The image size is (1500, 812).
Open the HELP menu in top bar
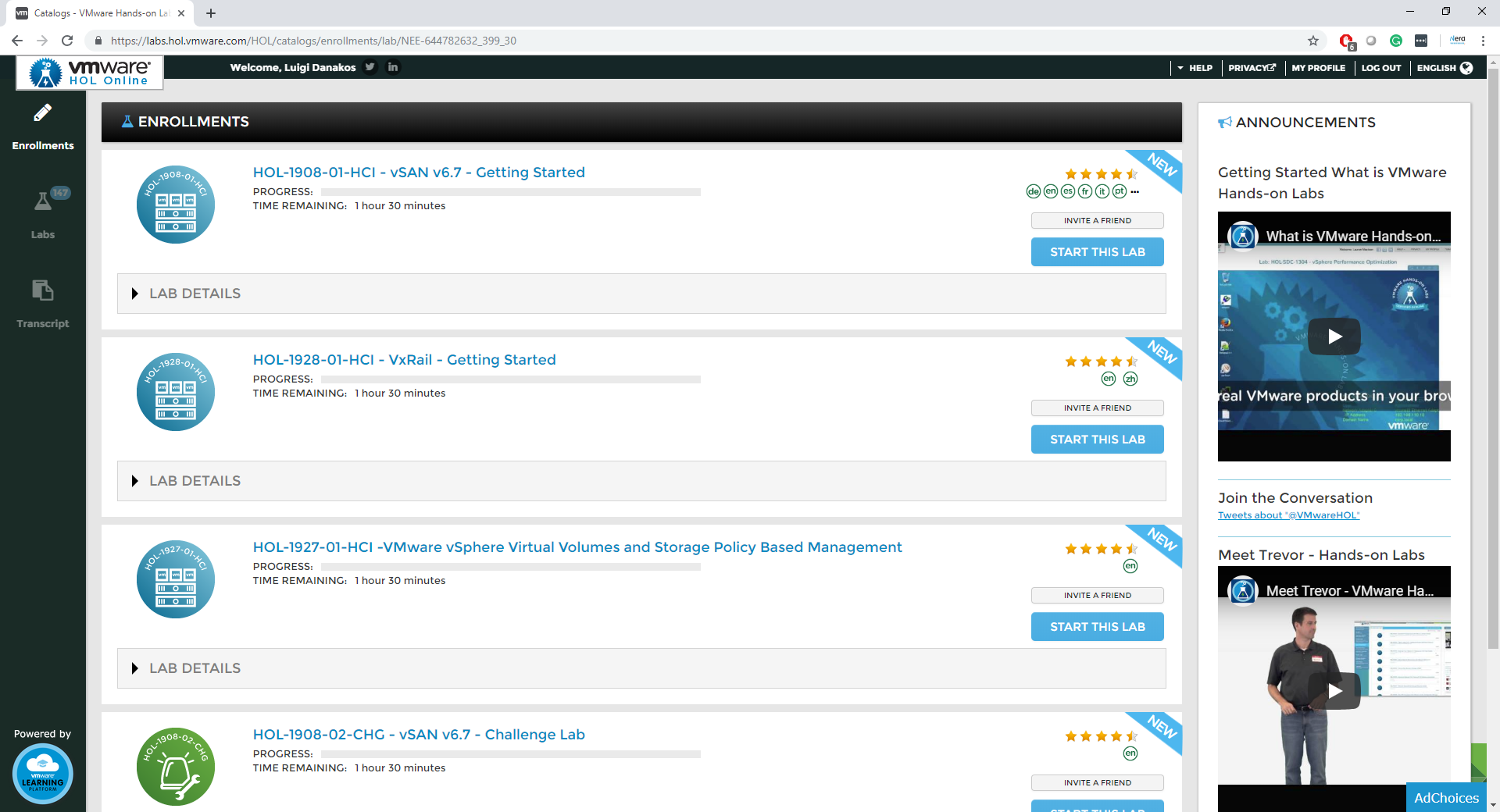[x=1195, y=68]
